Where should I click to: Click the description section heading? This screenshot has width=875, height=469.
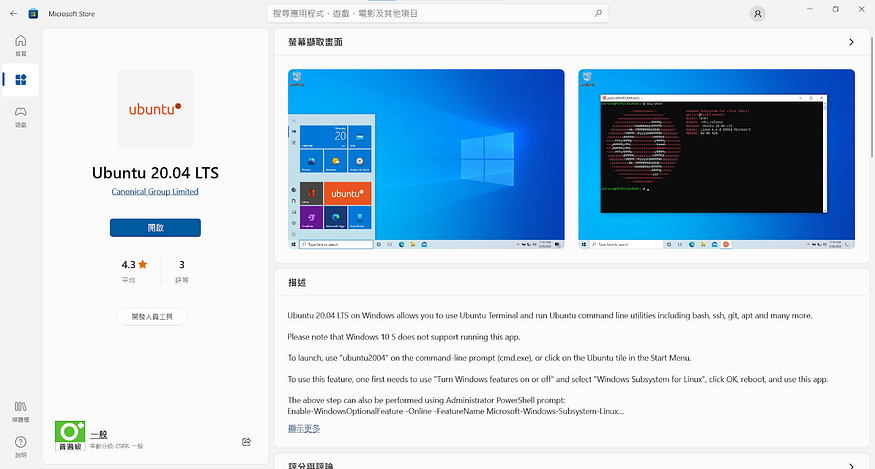(x=297, y=283)
